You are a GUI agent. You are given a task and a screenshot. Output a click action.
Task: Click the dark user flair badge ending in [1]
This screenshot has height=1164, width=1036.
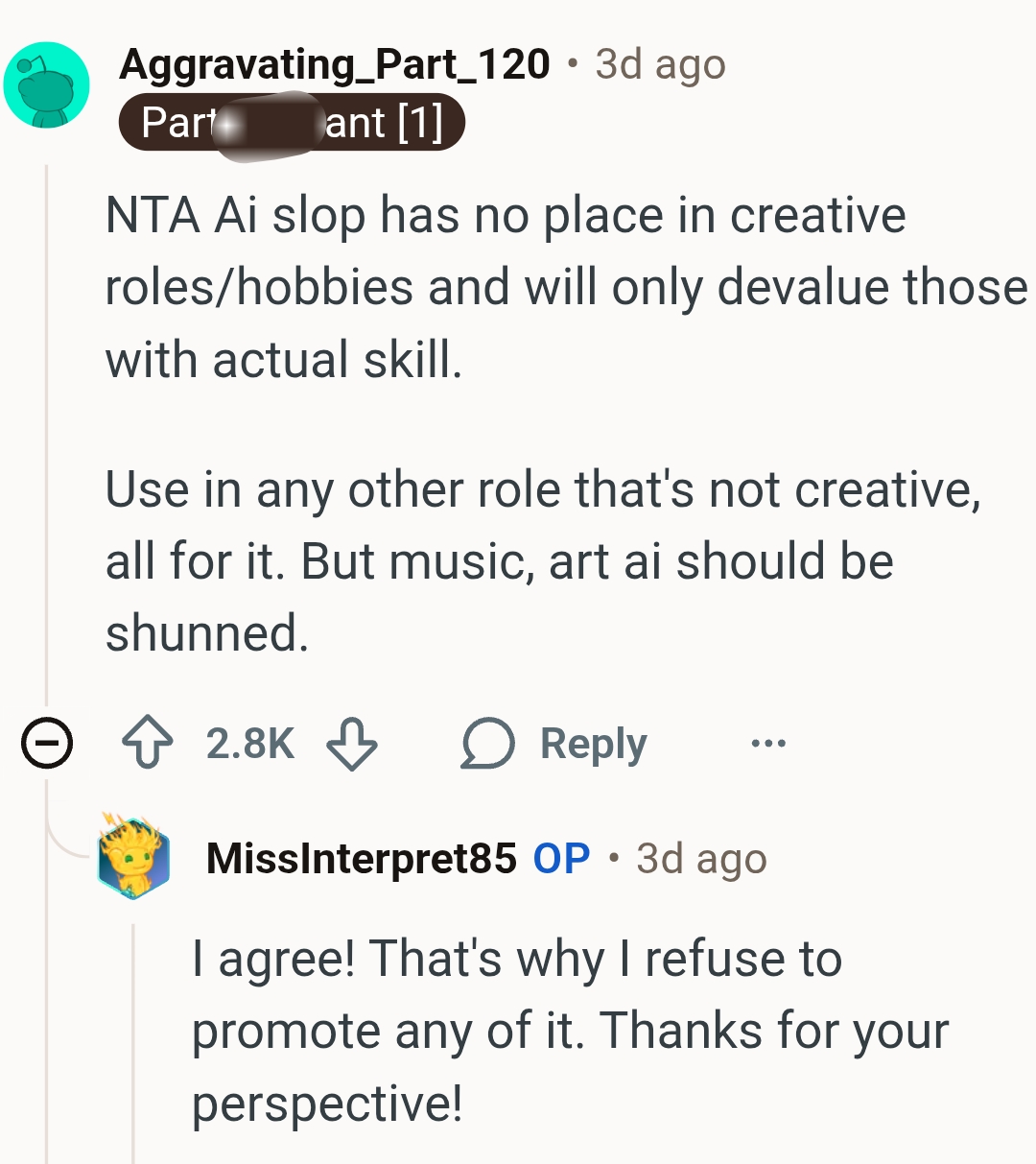click(292, 123)
